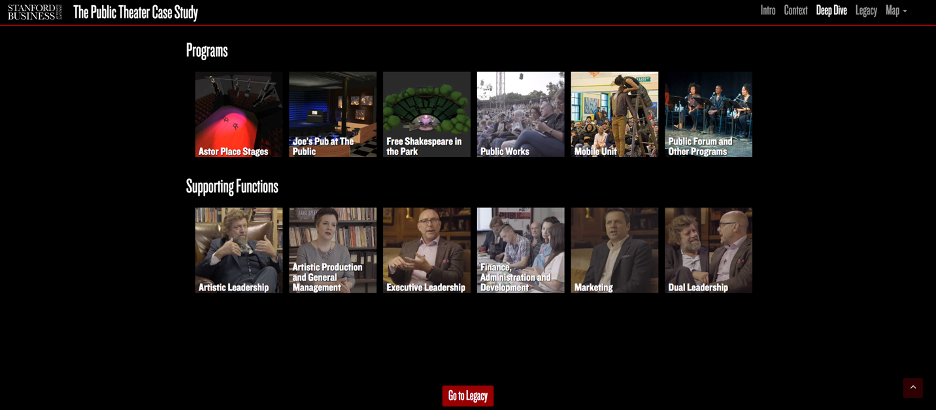
Task: Click the Stanford Business logo
Action: (35, 12)
